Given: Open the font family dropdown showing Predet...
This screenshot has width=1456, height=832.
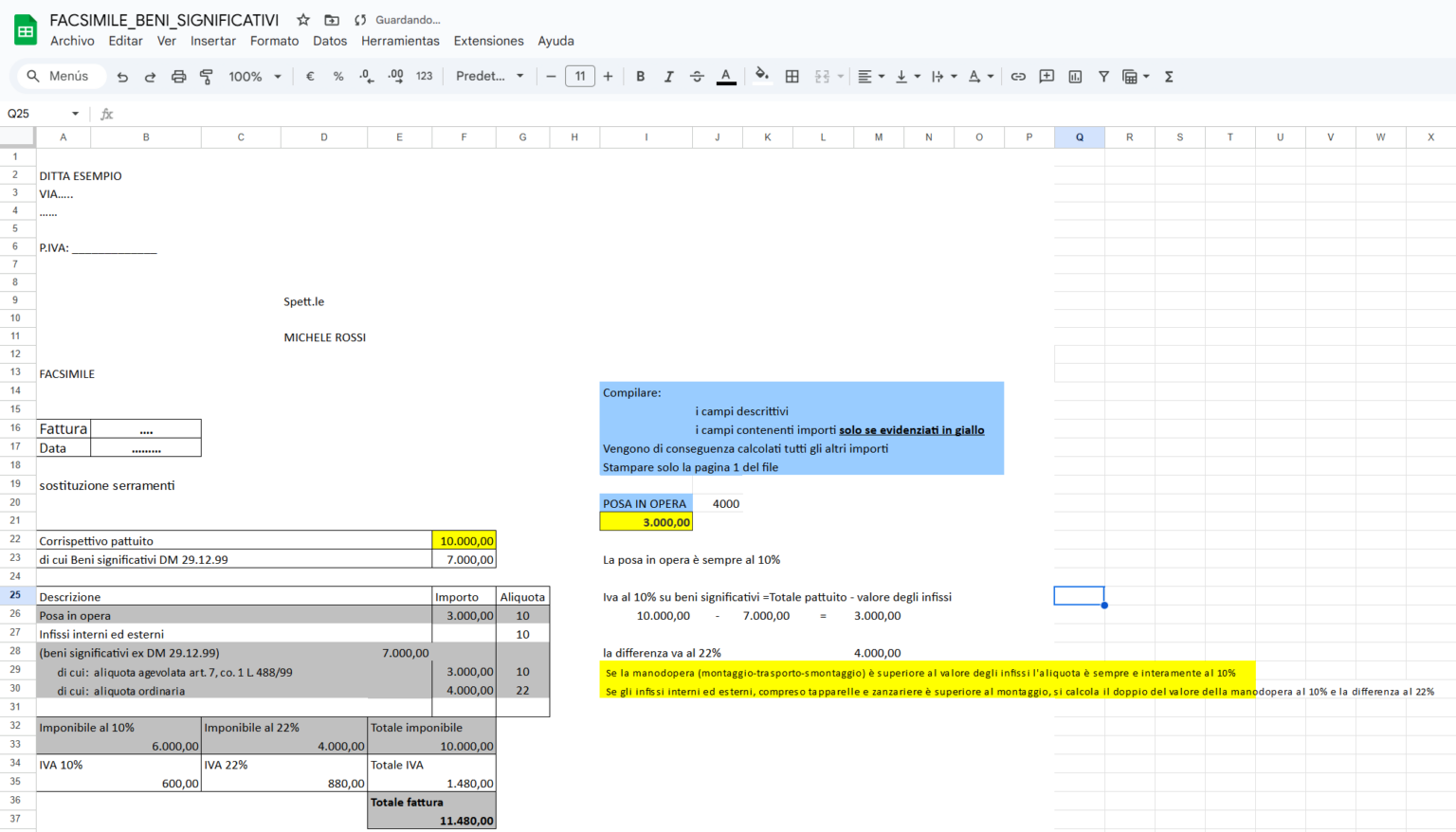Looking at the screenshot, I should [488, 76].
